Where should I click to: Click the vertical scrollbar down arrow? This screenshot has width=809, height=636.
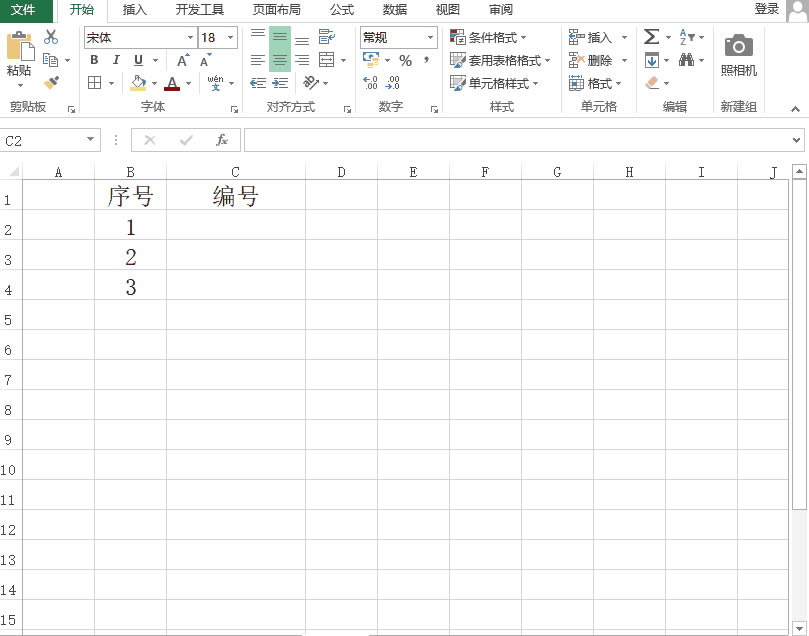coord(799,628)
